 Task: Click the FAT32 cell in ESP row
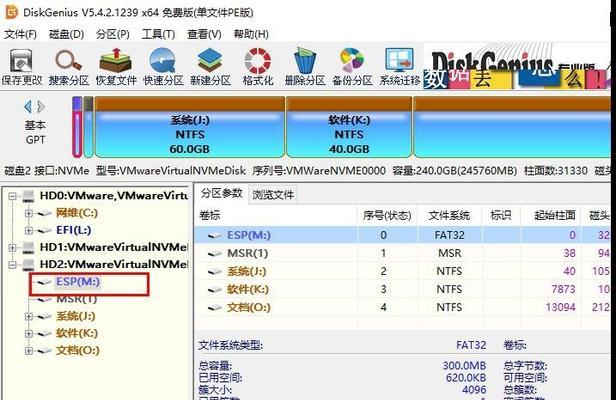(x=449, y=235)
